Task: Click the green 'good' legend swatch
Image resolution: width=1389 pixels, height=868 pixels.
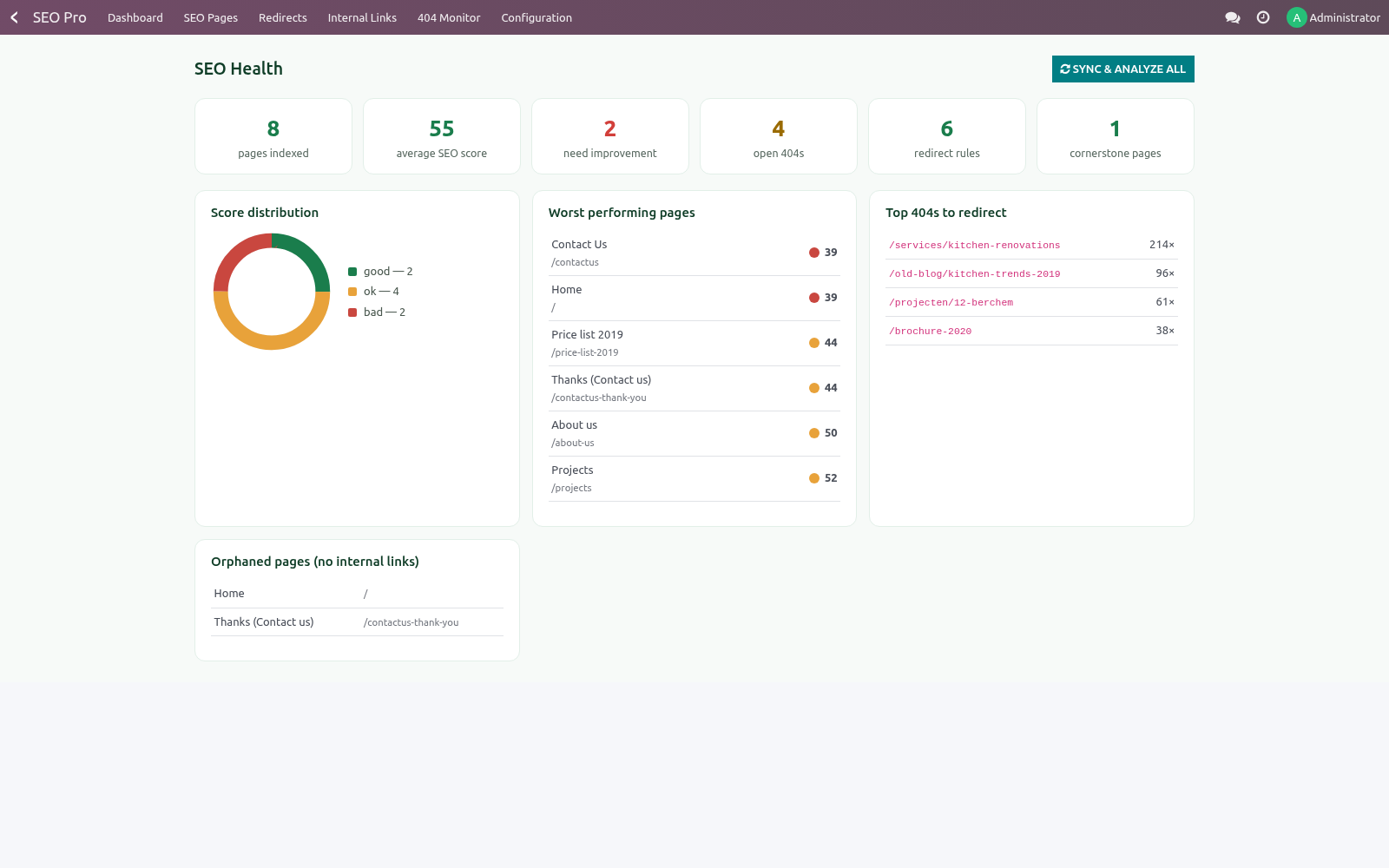Action: 352,272
